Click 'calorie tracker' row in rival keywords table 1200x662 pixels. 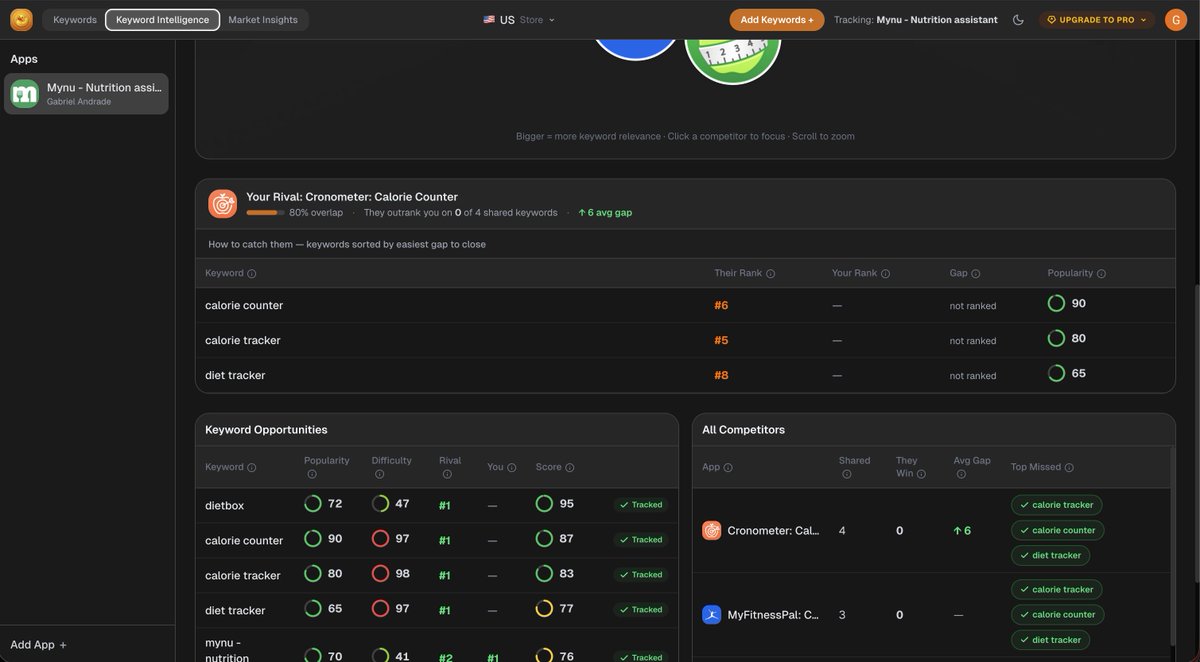[x=685, y=340]
